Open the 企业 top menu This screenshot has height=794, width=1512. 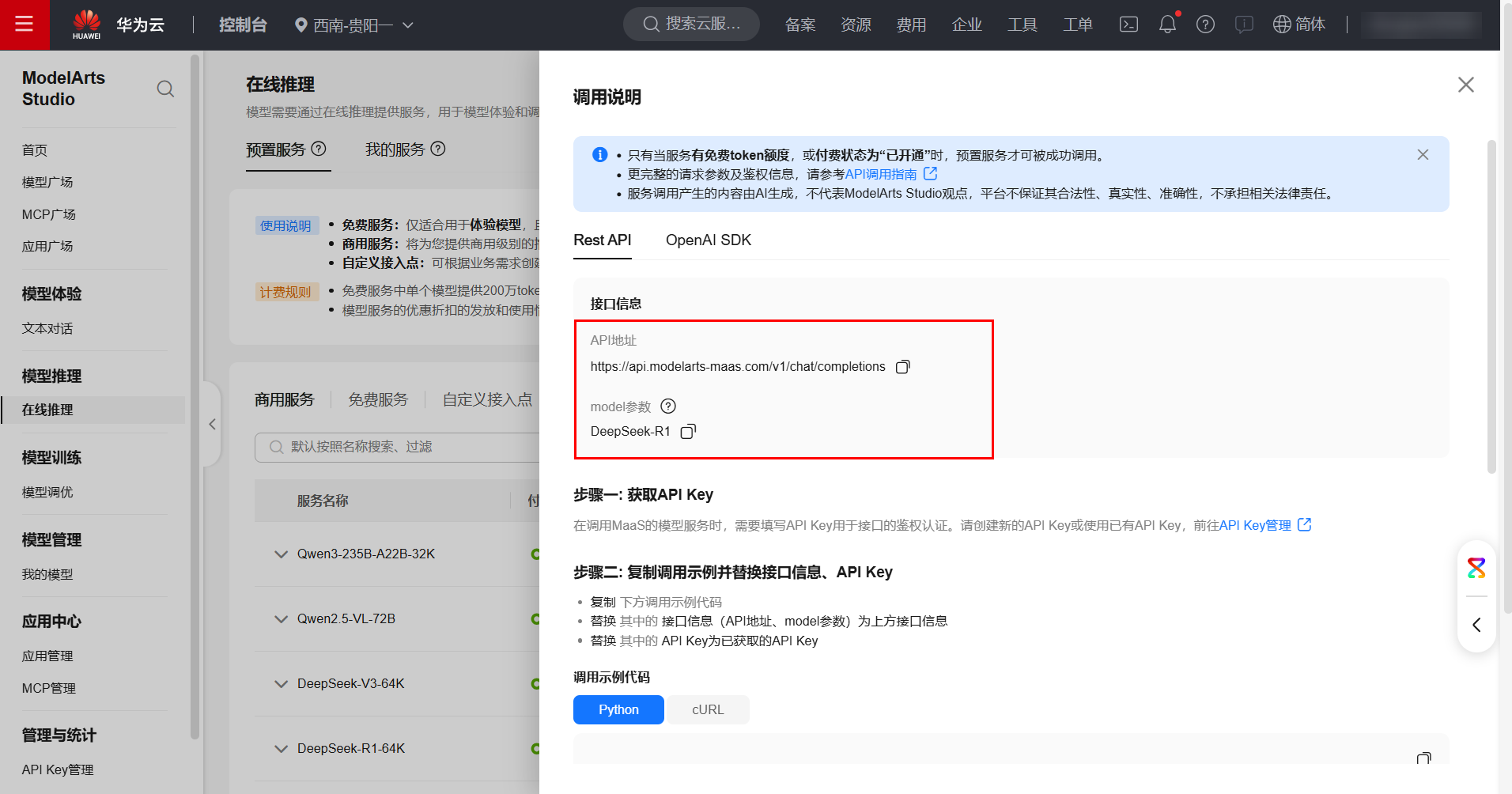pos(966,25)
